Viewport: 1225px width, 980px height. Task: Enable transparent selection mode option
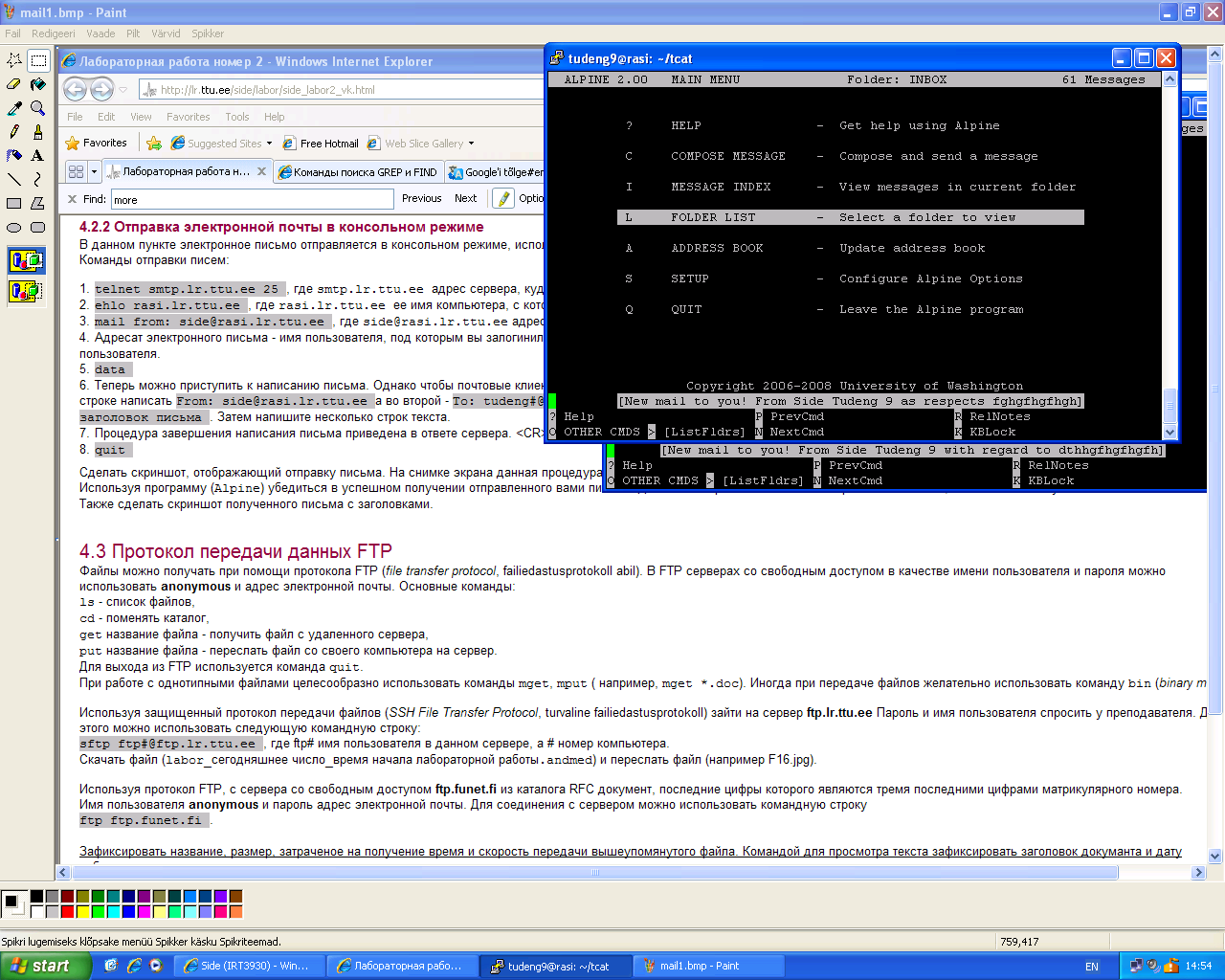[x=26, y=290]
